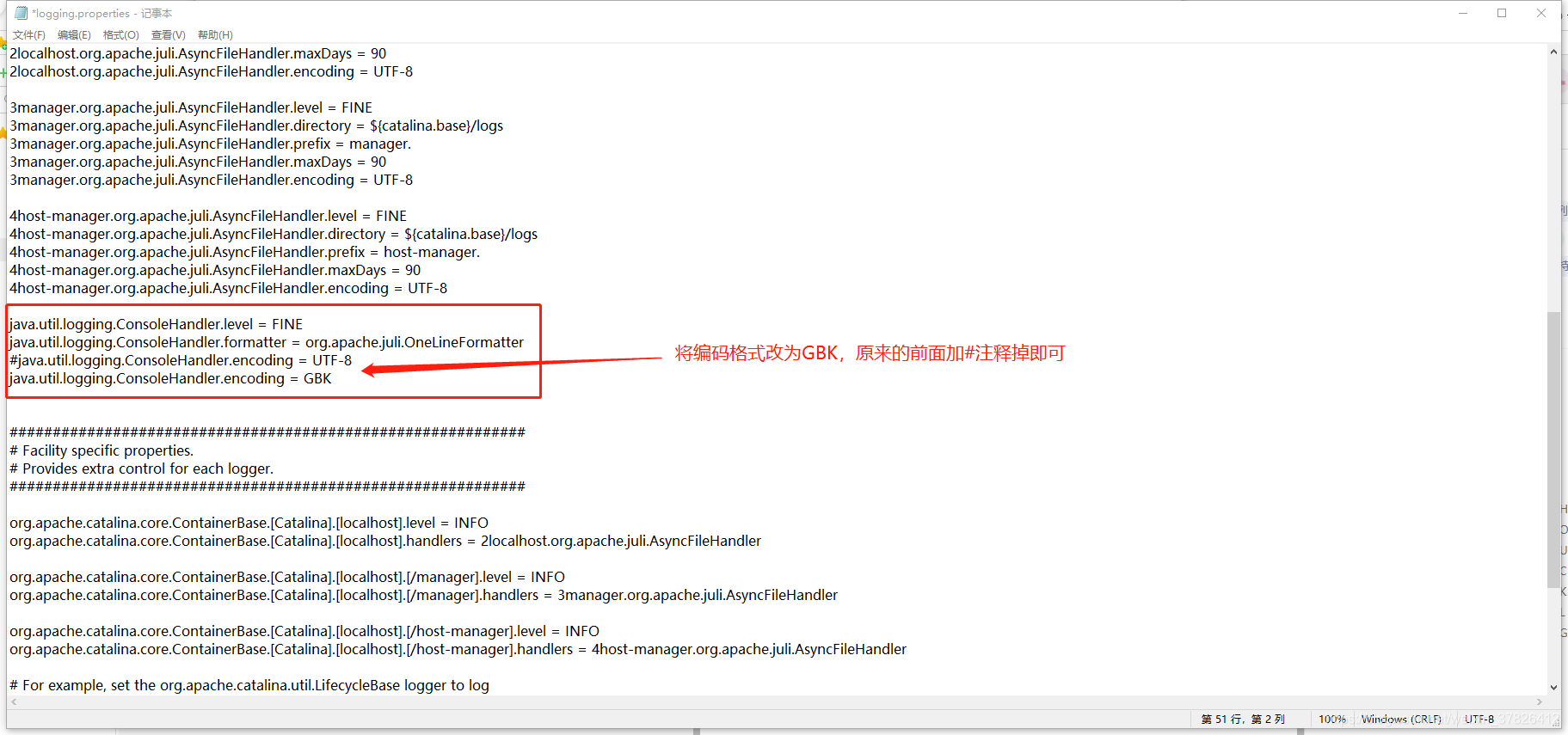Maximize the Notepad window
This screenshot has width=1568, height=735.
pos(1502,13)
